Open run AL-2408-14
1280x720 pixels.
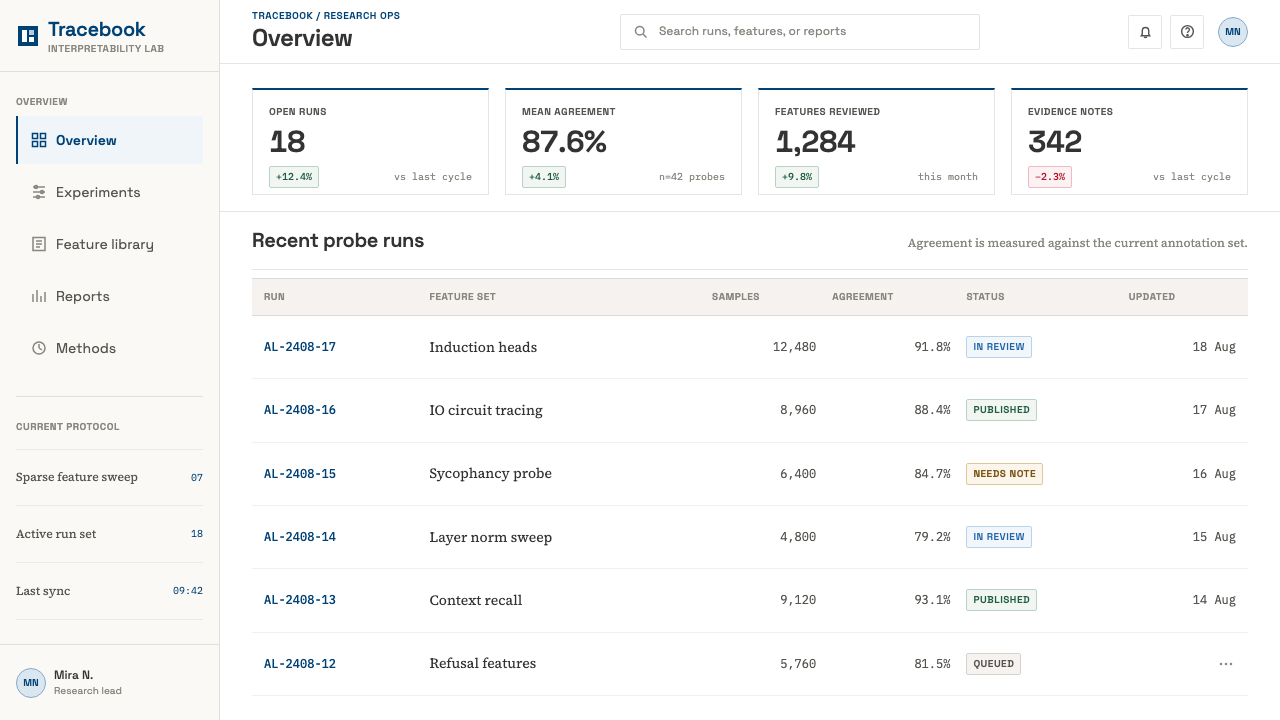[300, 537]
